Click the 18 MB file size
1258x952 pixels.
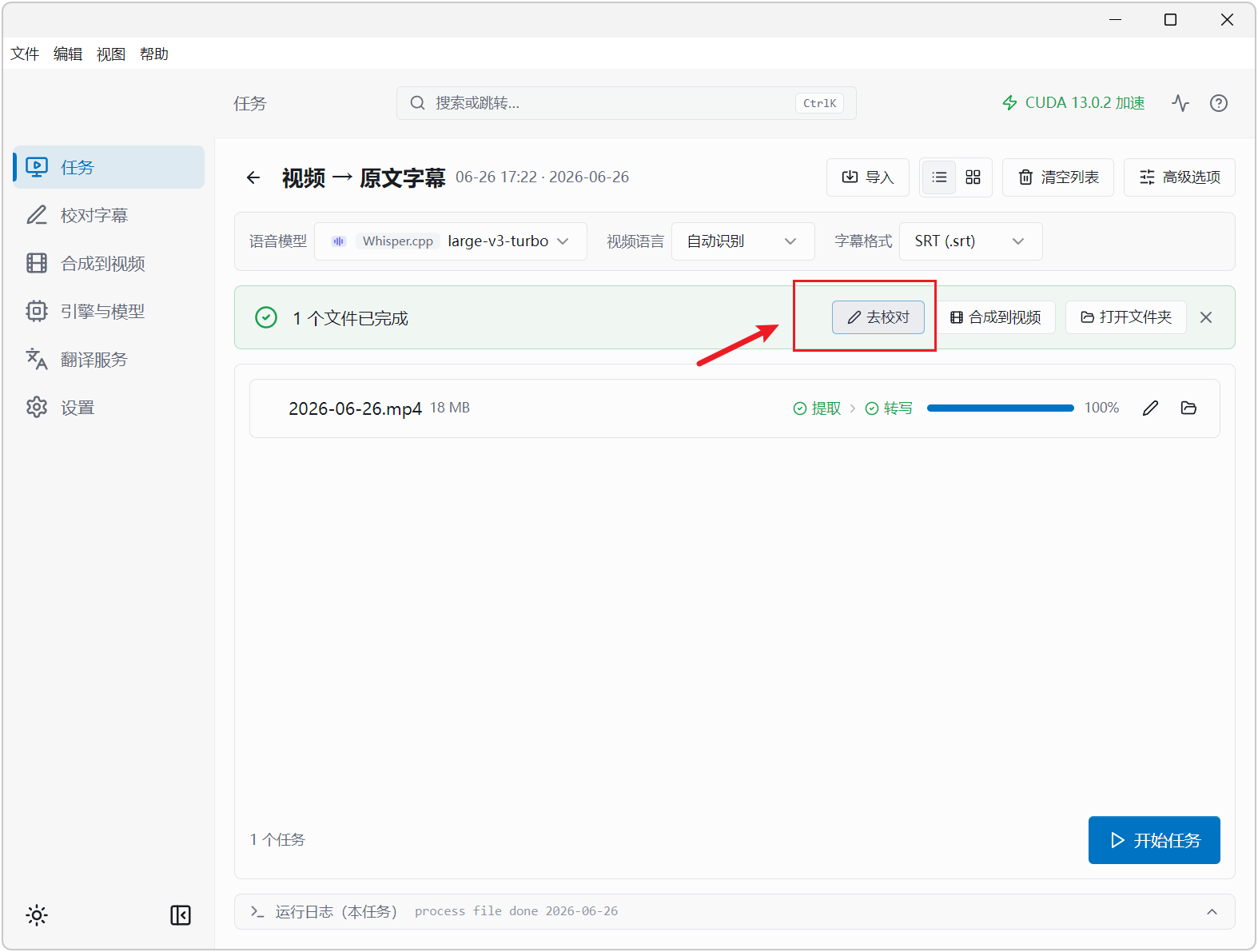pyautogui.click(x=450, y=408)
